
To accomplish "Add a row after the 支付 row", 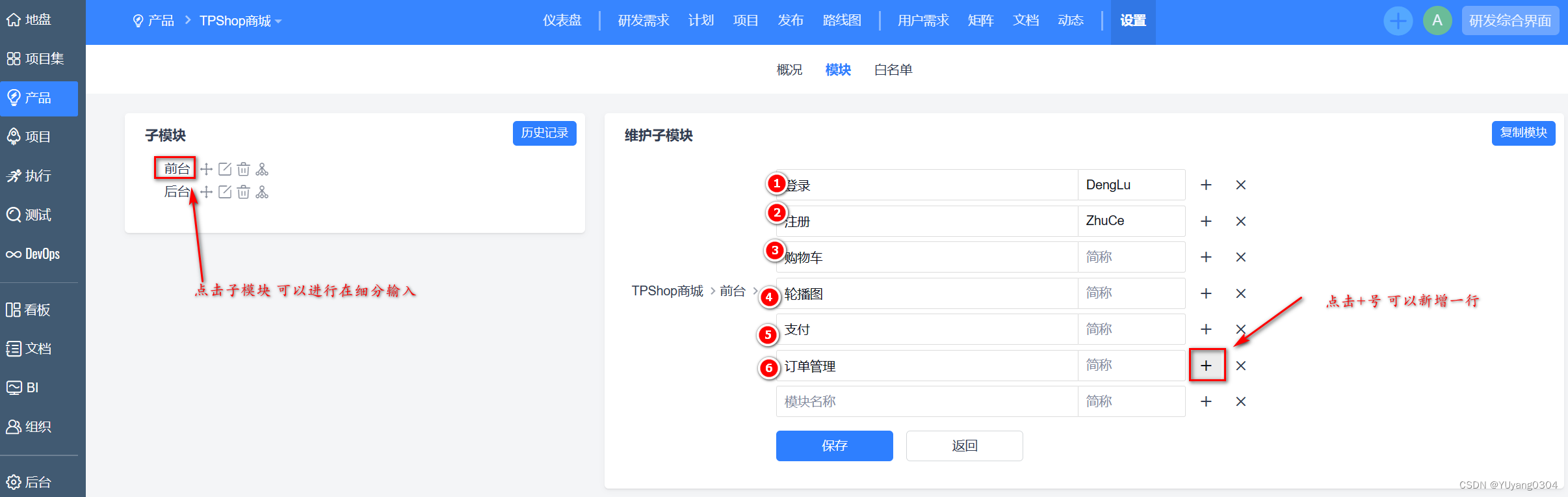I will click(x=1206, y=329).
